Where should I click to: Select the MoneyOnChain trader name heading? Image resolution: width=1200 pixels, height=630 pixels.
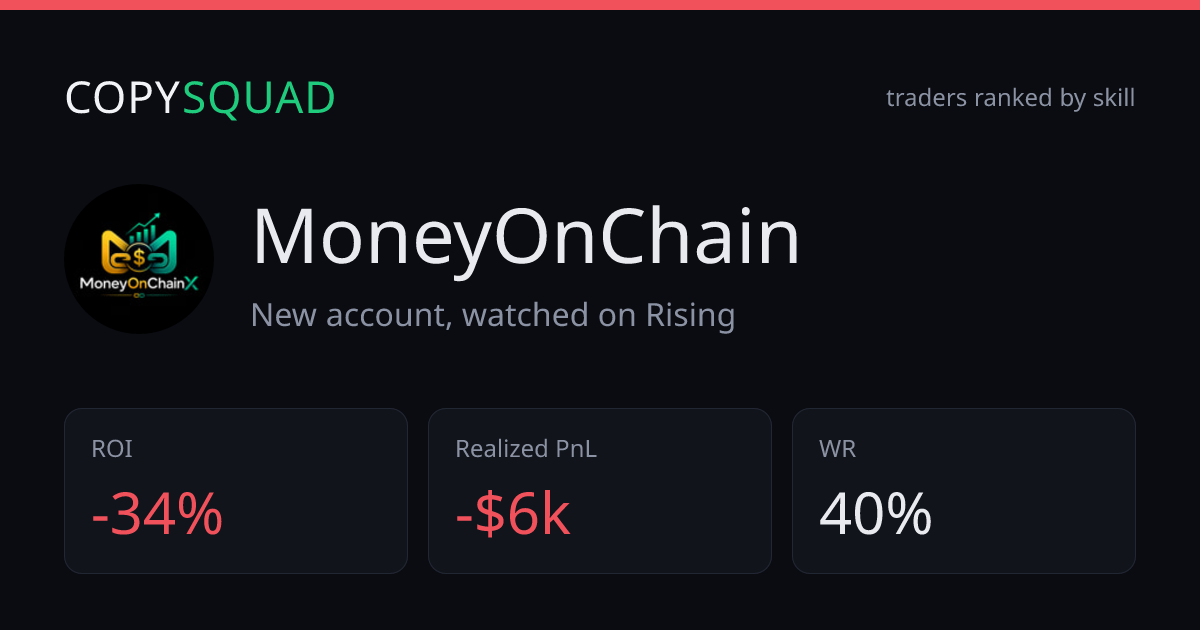click(x=526, y=237)
